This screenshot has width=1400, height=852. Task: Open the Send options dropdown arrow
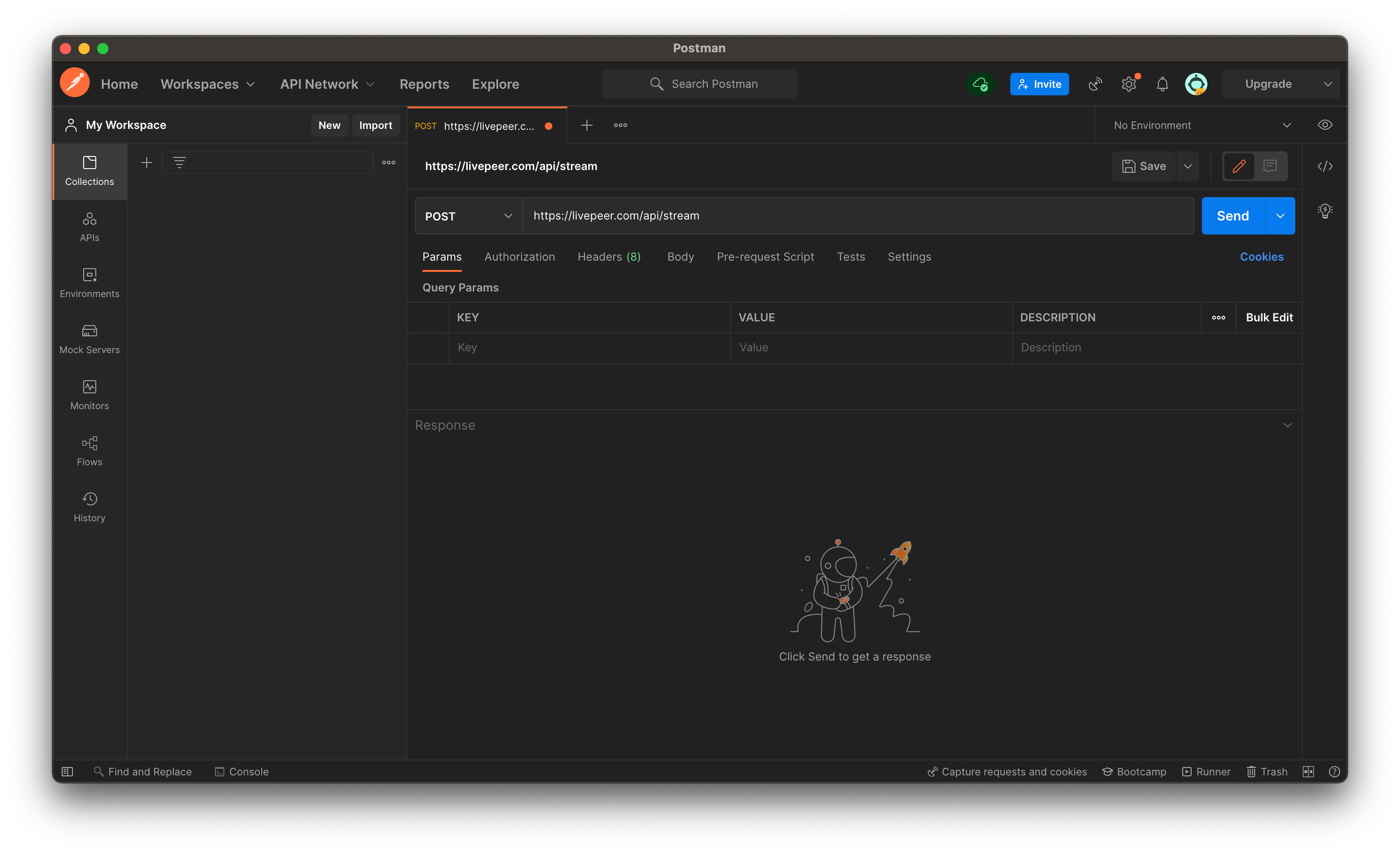pos(1280,216)
